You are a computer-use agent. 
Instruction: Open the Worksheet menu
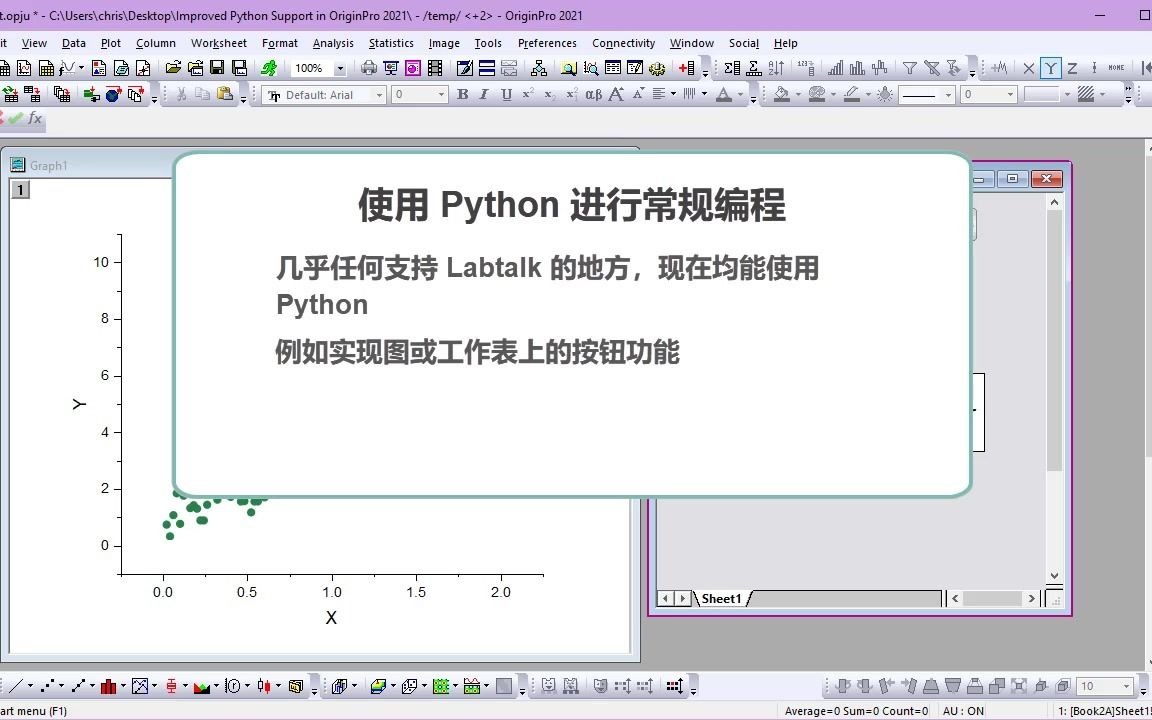coord(219,43)
